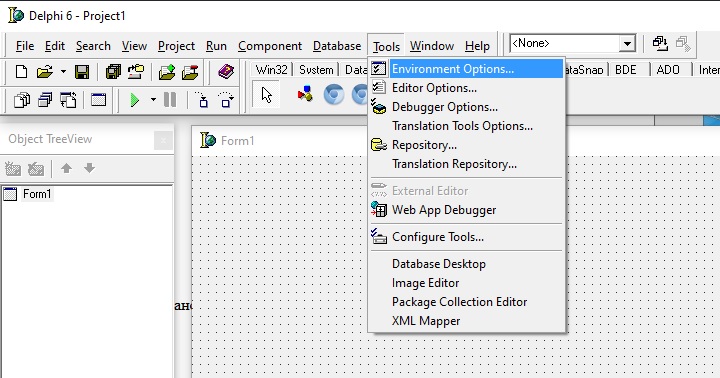Switch to BDE component palette tab
This screenshot has height=378, width=720.
click(x=625, y=70)
